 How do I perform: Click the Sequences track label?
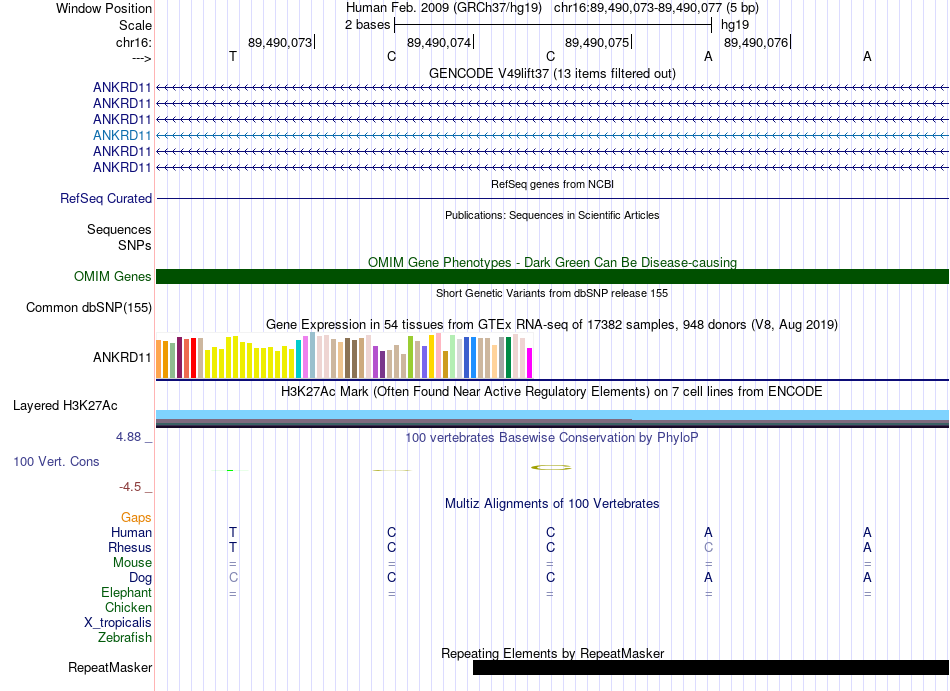[x=119, y=230]
